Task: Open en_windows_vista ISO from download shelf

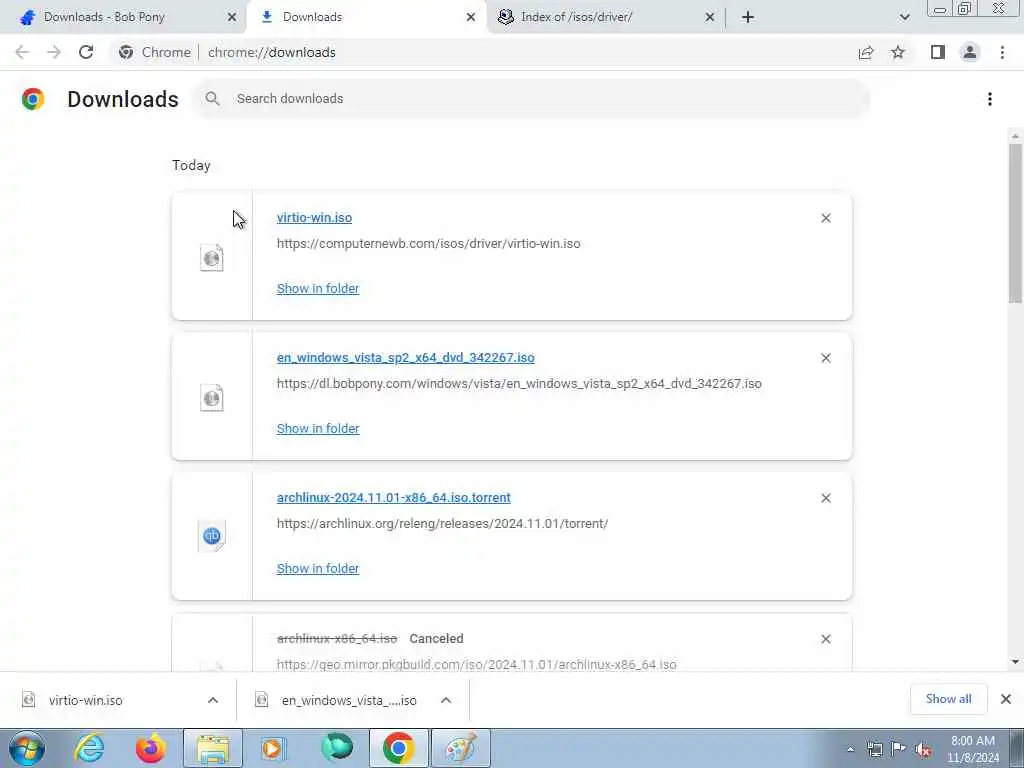Action: tap(349, 700)
